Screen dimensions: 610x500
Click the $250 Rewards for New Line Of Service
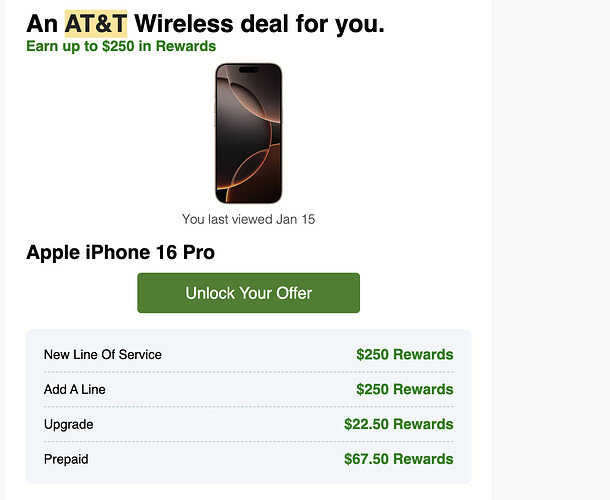tap(405, 354)
